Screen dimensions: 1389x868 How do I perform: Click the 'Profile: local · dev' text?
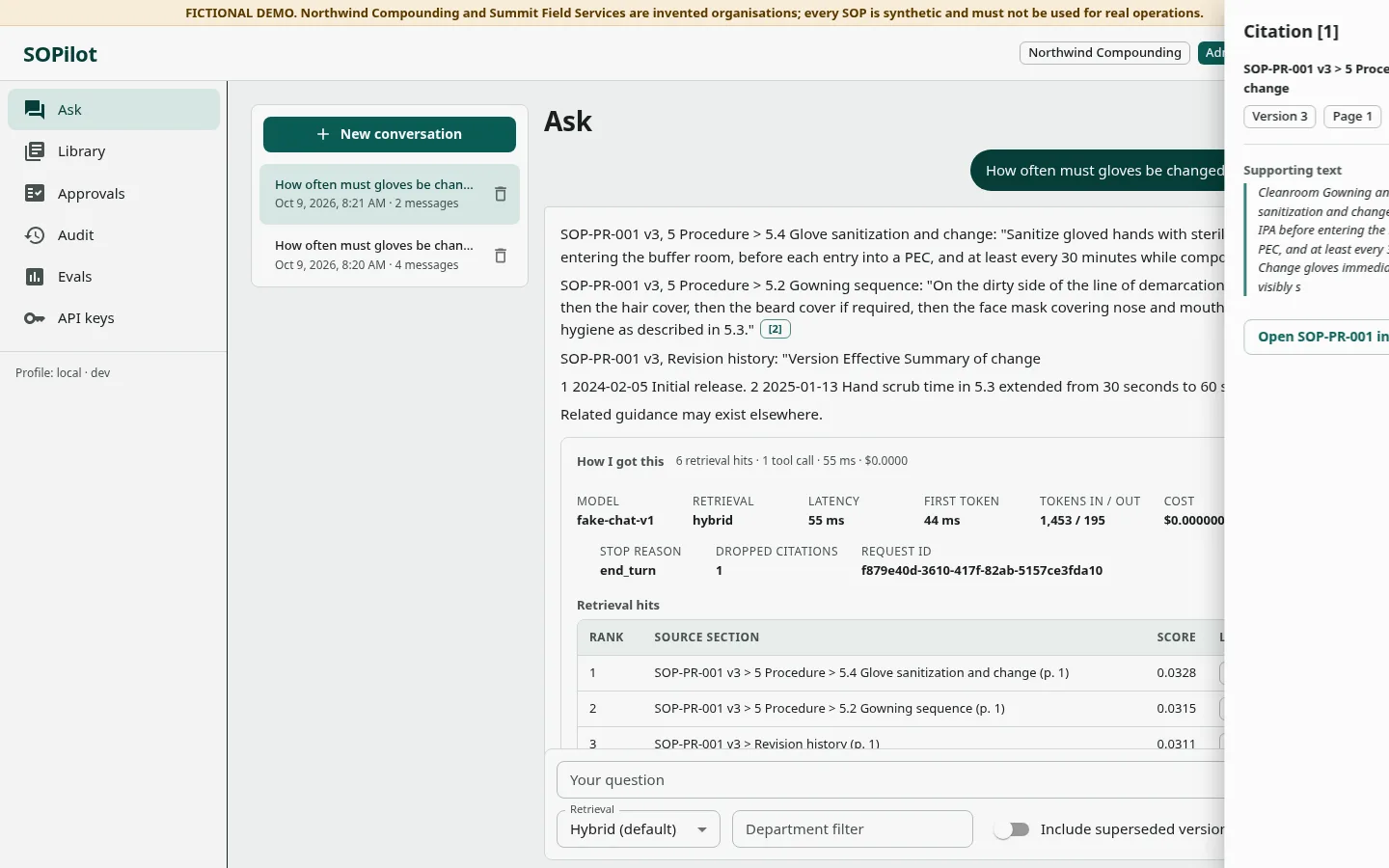coord(63,373)
